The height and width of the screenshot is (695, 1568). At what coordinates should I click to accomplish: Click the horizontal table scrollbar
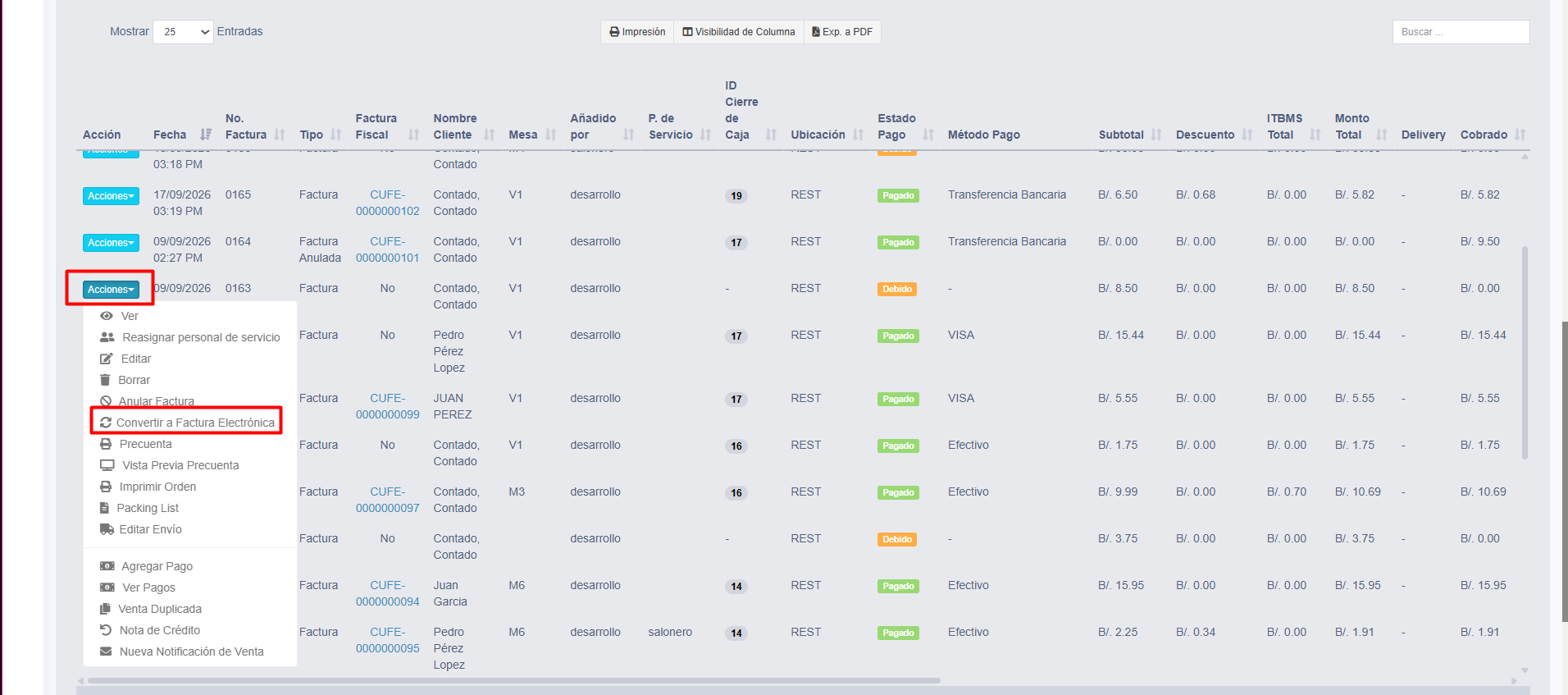point(514,680)
